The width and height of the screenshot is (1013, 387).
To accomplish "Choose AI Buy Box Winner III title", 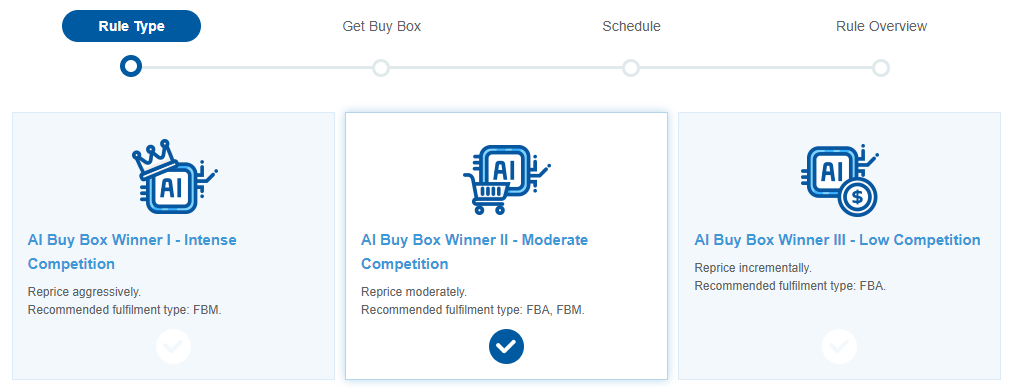I will pos(837,240).
